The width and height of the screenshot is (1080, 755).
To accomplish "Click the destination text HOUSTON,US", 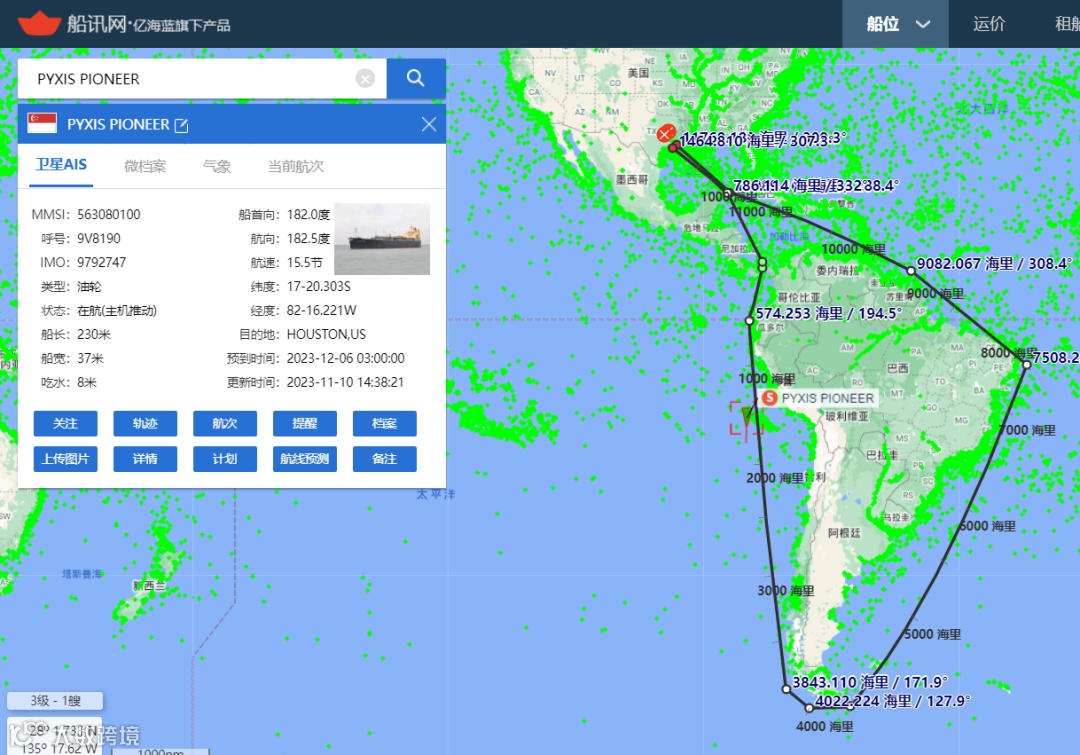I will click(x=326, y=334).
